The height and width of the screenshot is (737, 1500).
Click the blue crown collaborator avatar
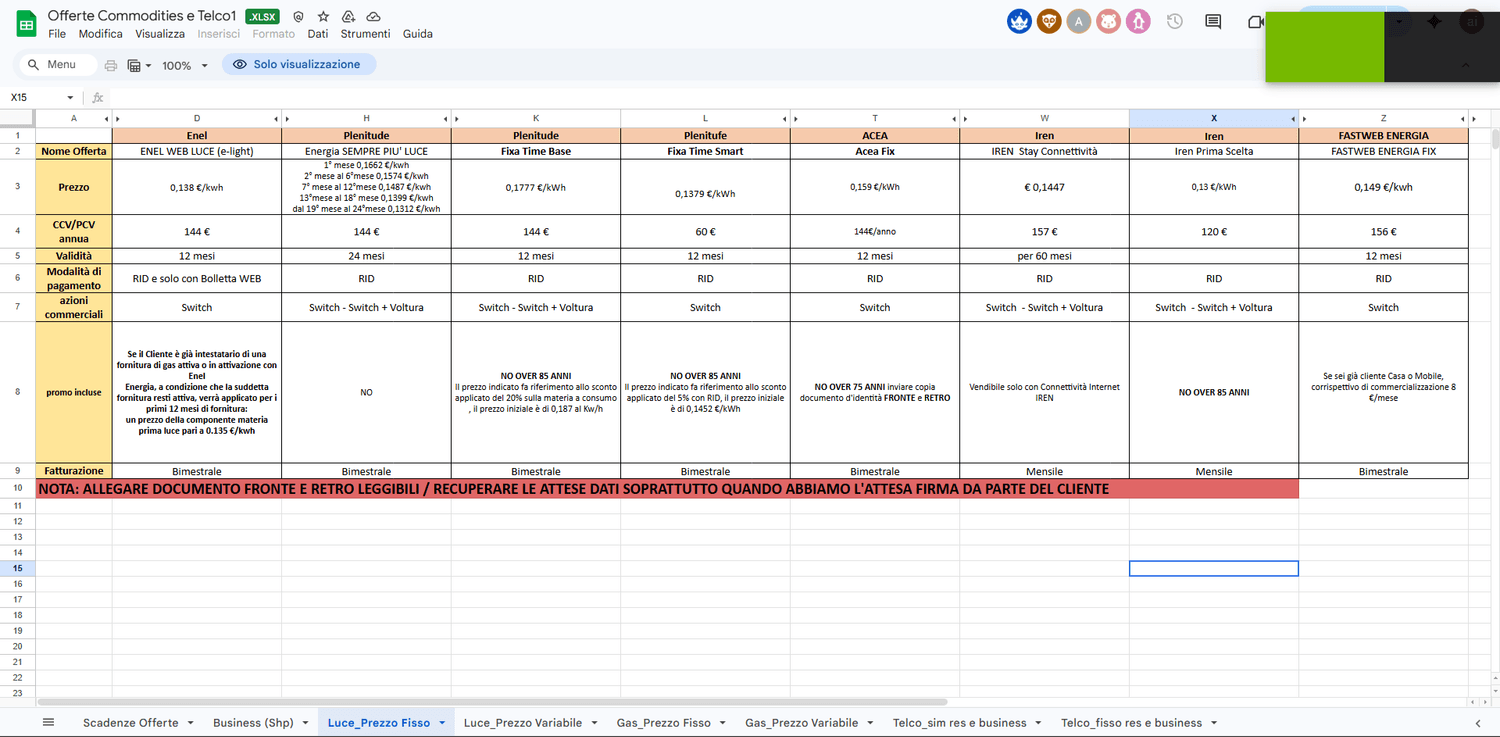tap(1019, 21)
